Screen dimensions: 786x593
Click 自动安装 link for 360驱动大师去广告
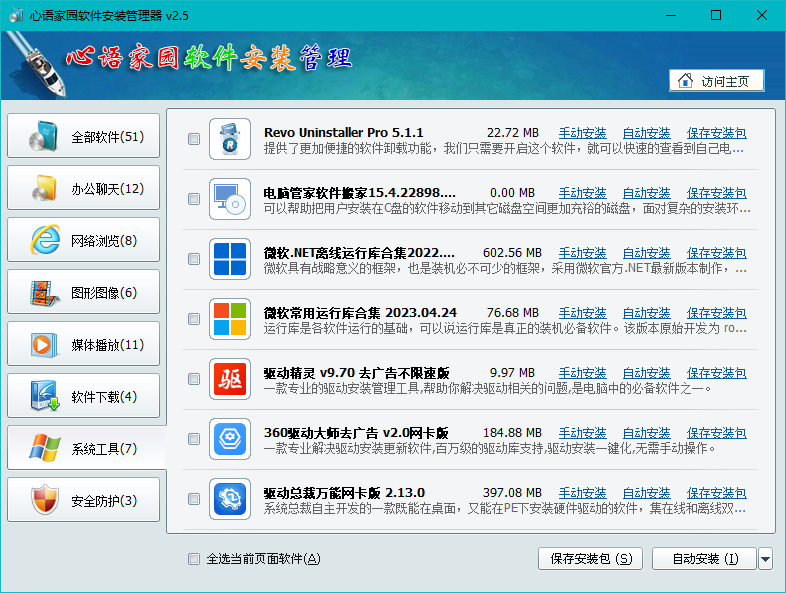pos(646,433)
